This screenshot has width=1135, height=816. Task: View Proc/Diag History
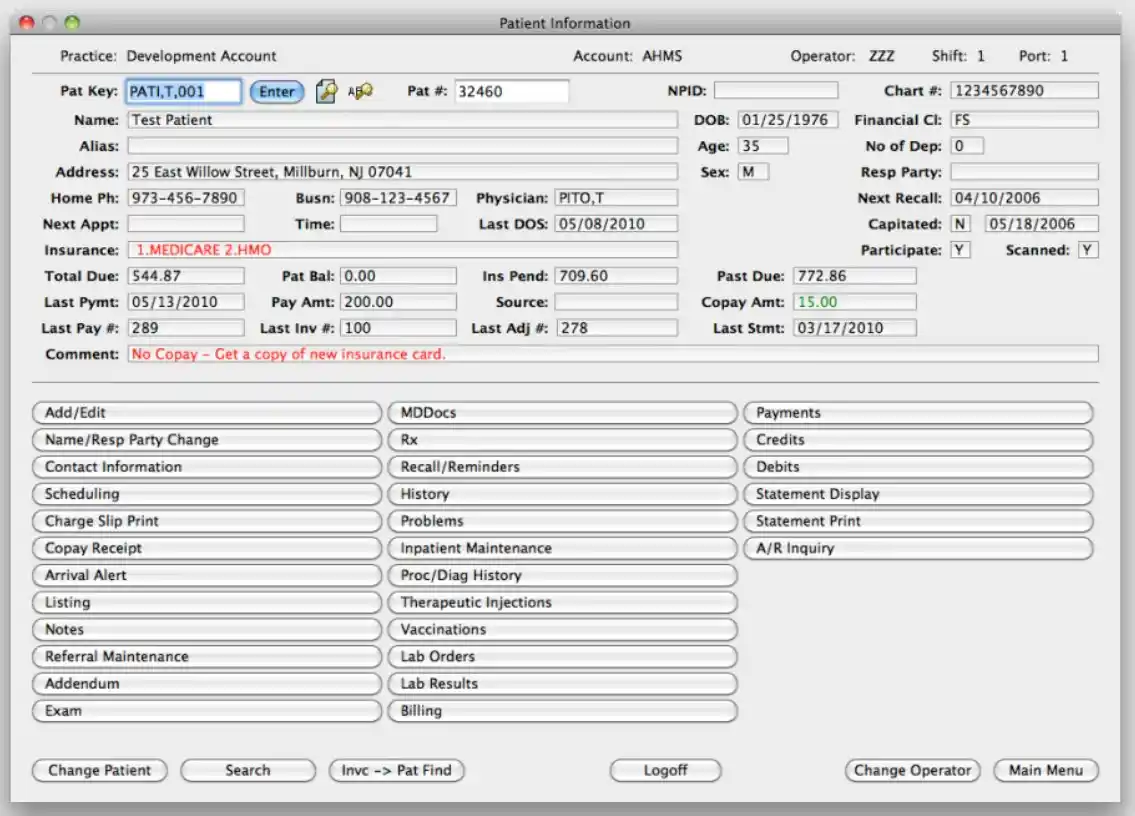click(560, 575)
